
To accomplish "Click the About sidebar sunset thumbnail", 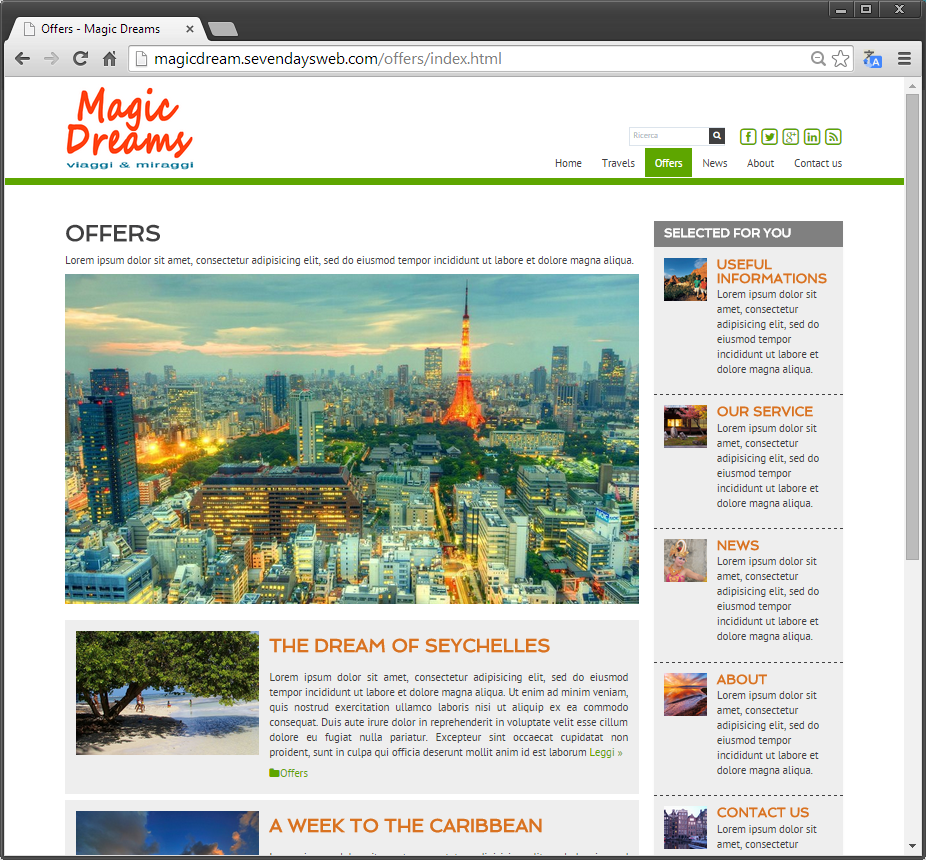I will pyautogui.click(x=685, y=695).
